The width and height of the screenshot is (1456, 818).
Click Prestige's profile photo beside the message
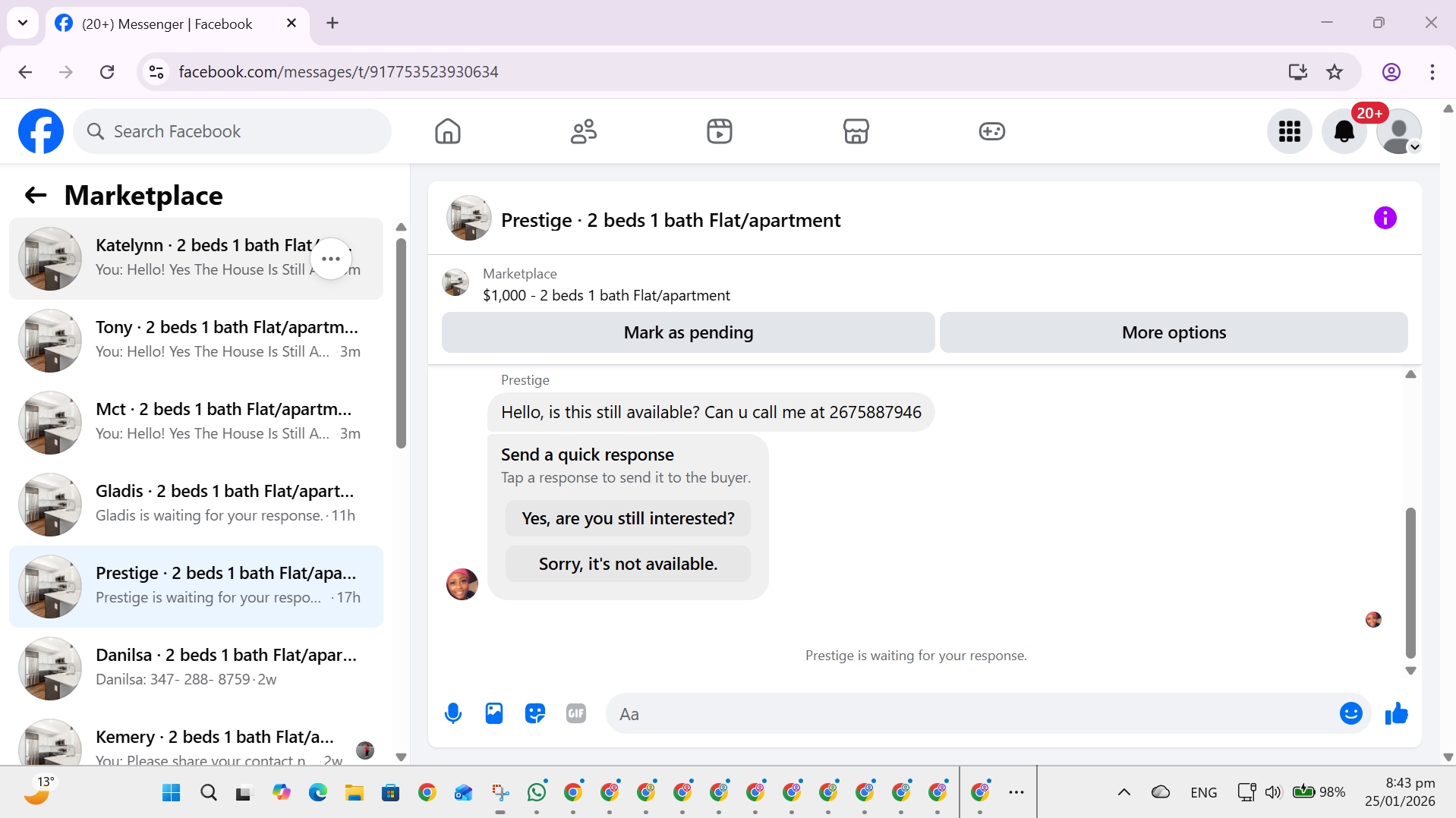(462, 584)
